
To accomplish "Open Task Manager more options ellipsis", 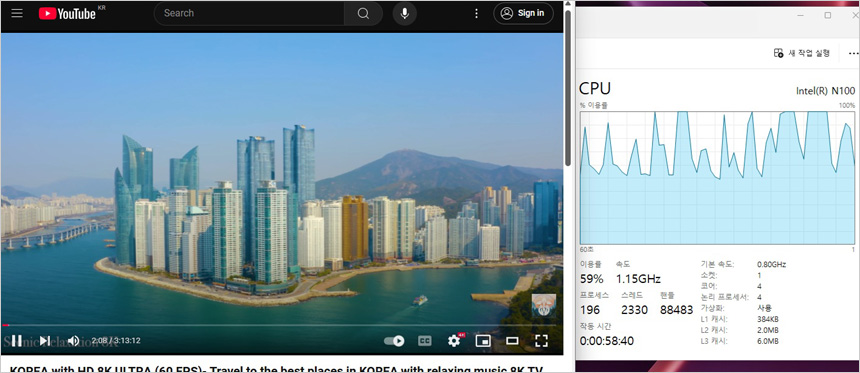I will click(853, 53).
